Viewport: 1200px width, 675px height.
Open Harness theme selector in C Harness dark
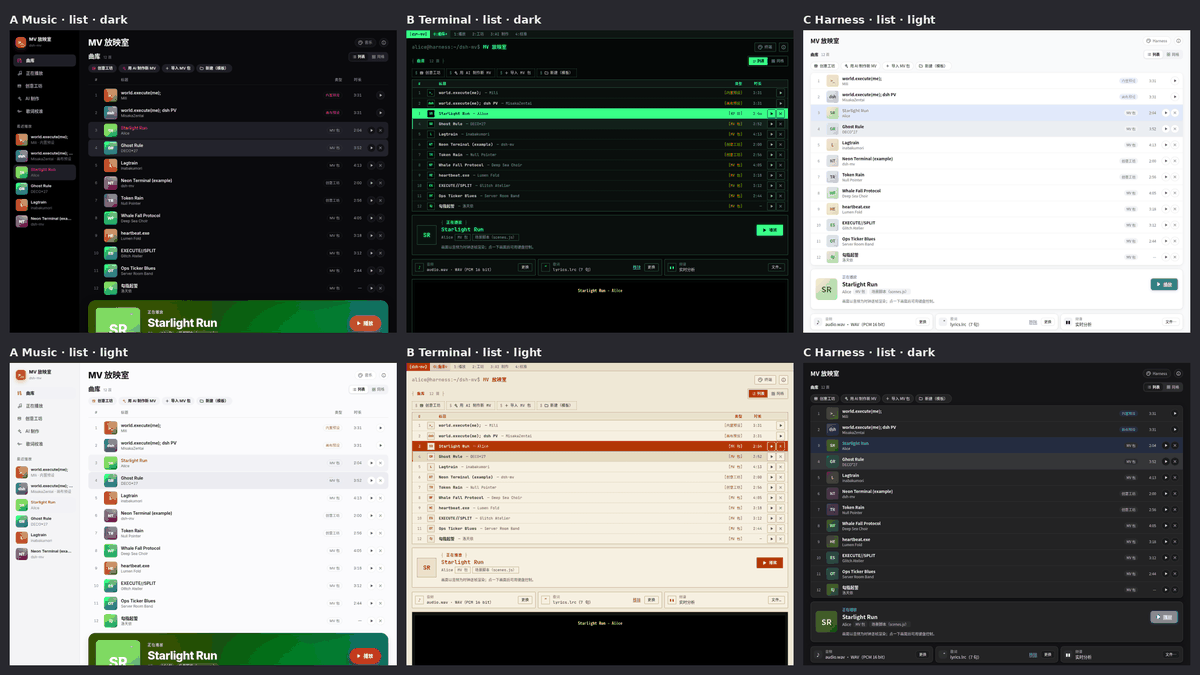pos(1158,373)
